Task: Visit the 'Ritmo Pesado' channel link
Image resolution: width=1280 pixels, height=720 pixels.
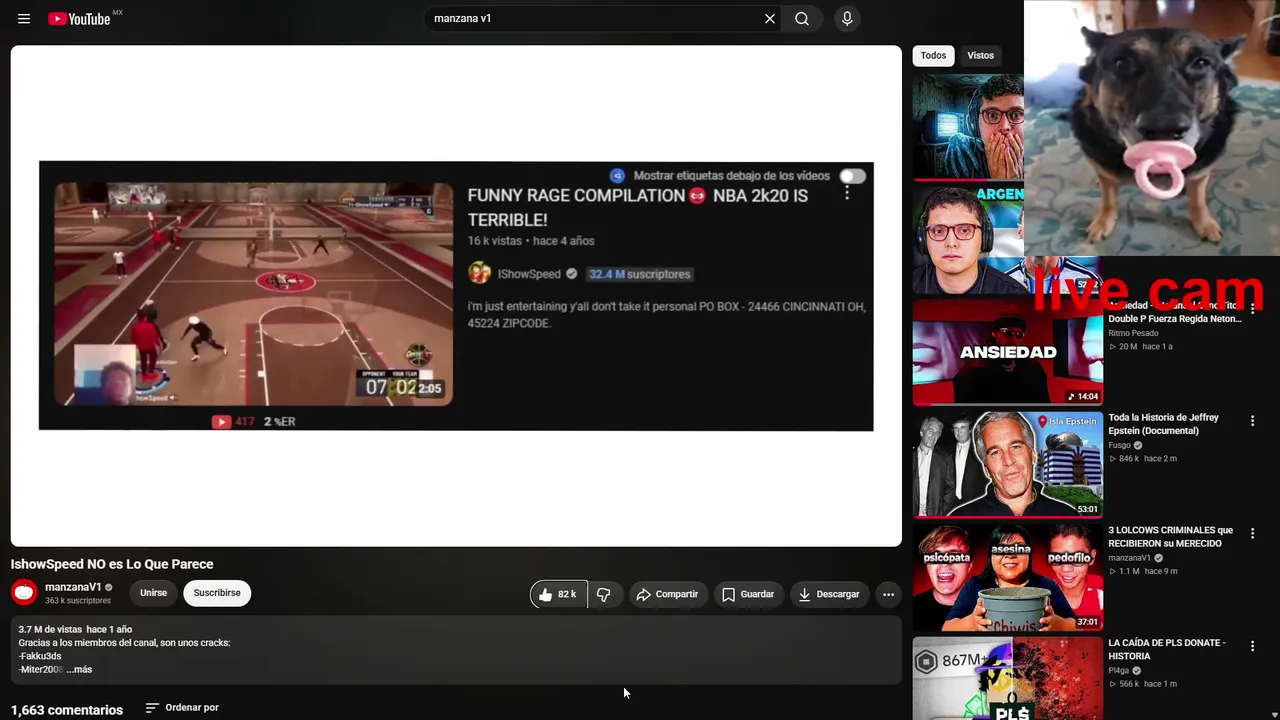Action: tap(1133, 333)
